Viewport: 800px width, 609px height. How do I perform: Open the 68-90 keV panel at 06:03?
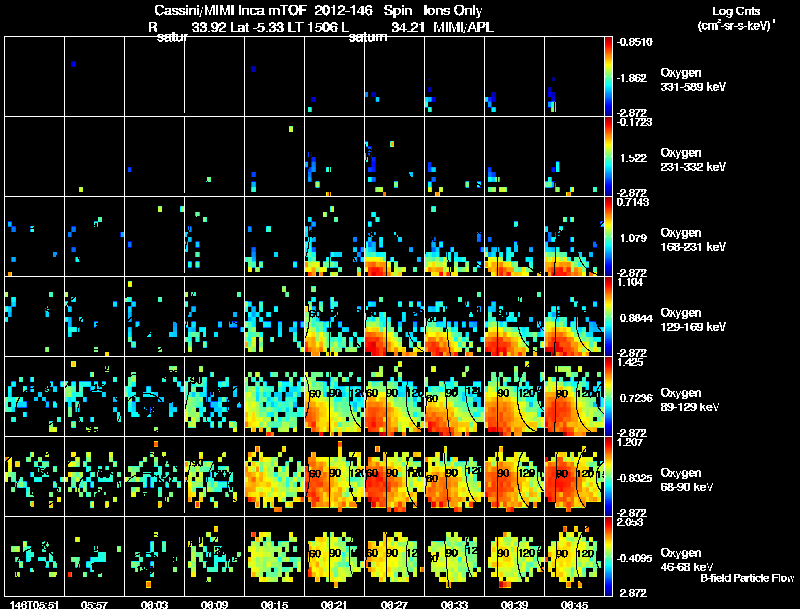tap(154, 476)
